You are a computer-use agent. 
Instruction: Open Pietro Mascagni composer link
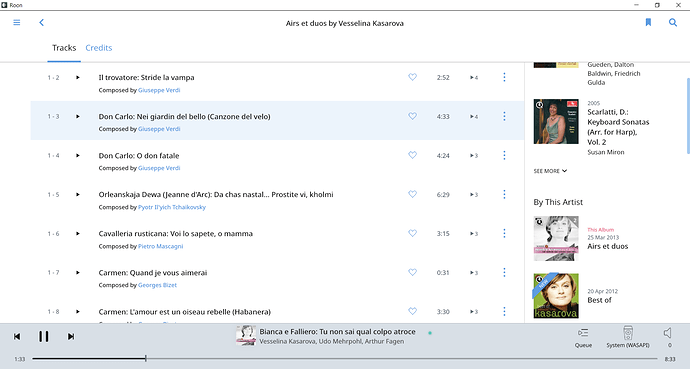coord(160,246)
